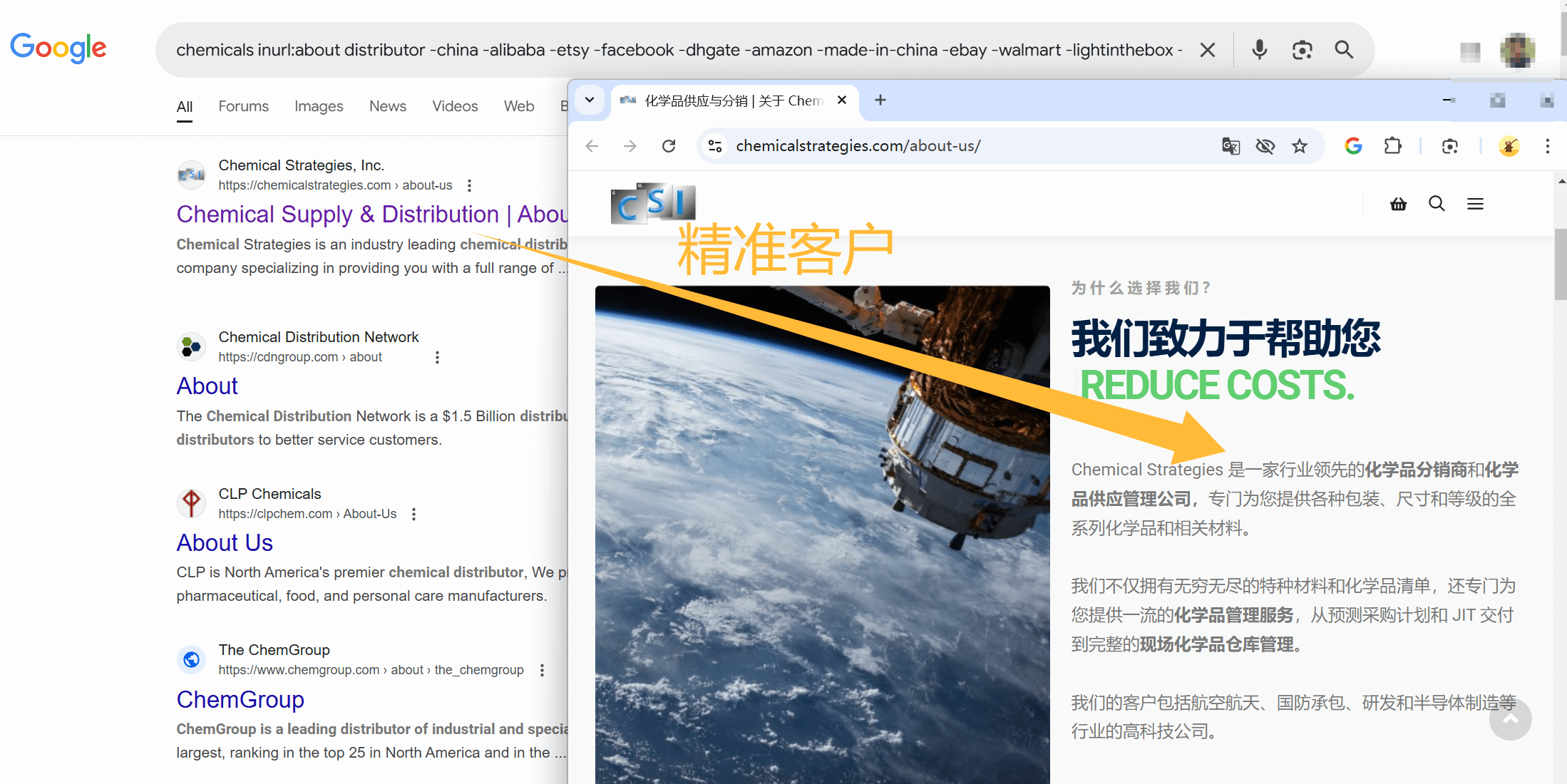Viewport: 1567px width, 784px height.
Task: Click the Google search magnifier button
Action: (1344, 49)
